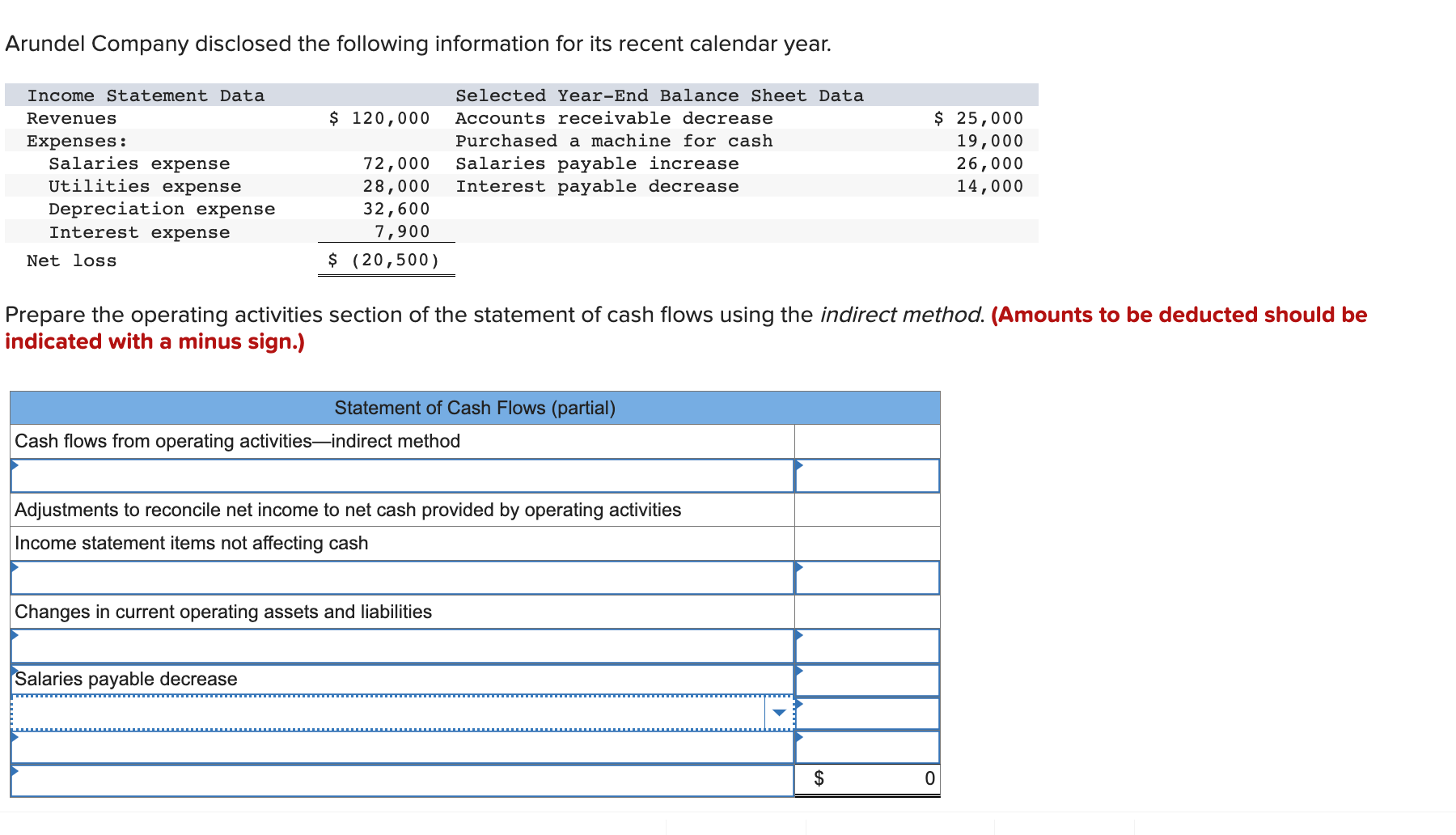Viewport: 1456px width, 835px height.
Task: Select amount field beside the non-cash items row
Action: pyautogui.click(x=867, y=578)
